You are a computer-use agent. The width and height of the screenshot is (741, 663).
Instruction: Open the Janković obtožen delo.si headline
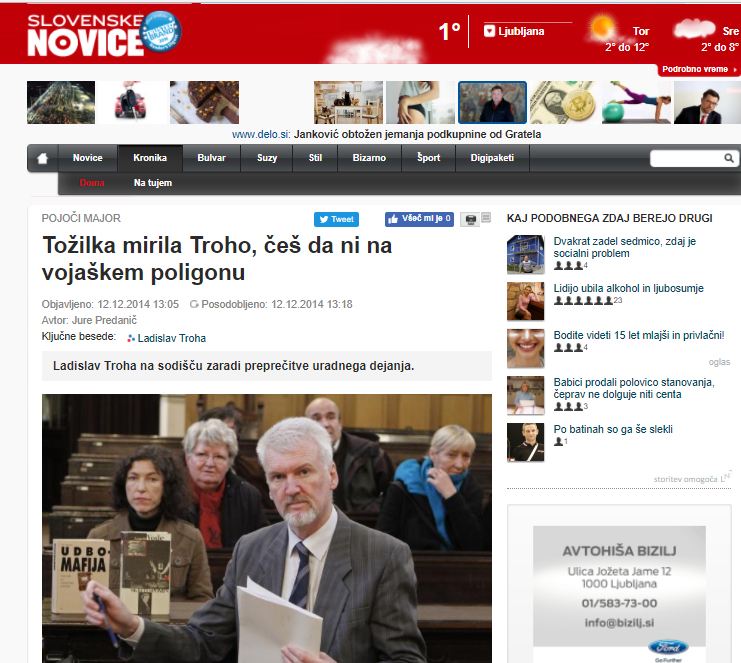point(418,134)
